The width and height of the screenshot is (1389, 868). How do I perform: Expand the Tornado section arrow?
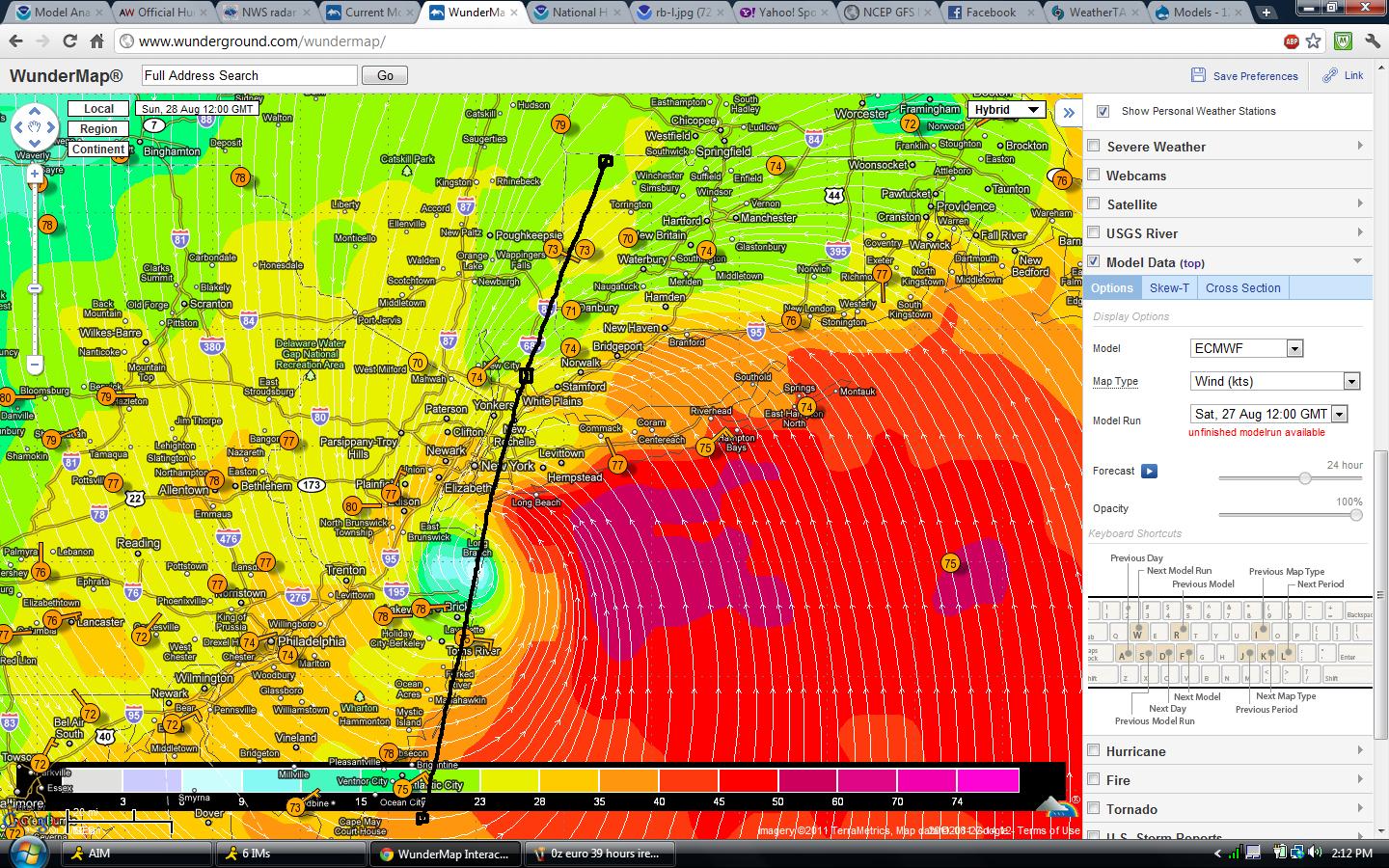1360,808
